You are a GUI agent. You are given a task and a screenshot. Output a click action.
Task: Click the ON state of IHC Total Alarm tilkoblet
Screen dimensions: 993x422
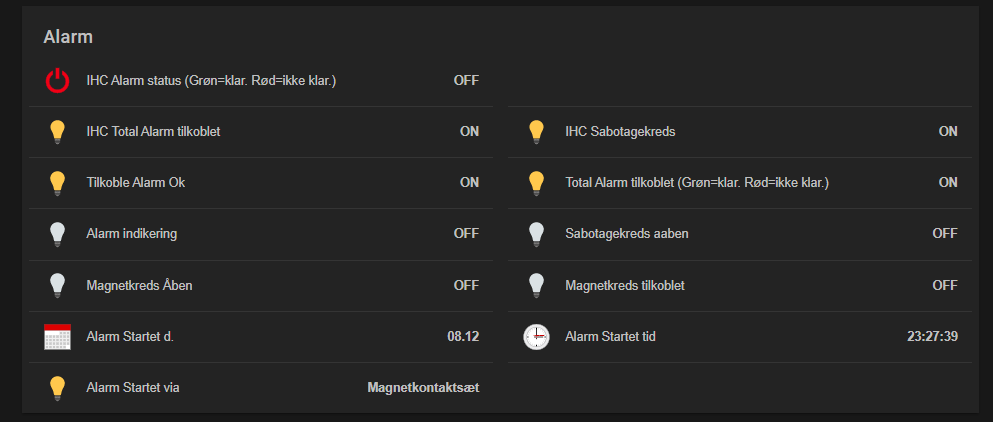point(469,131)
